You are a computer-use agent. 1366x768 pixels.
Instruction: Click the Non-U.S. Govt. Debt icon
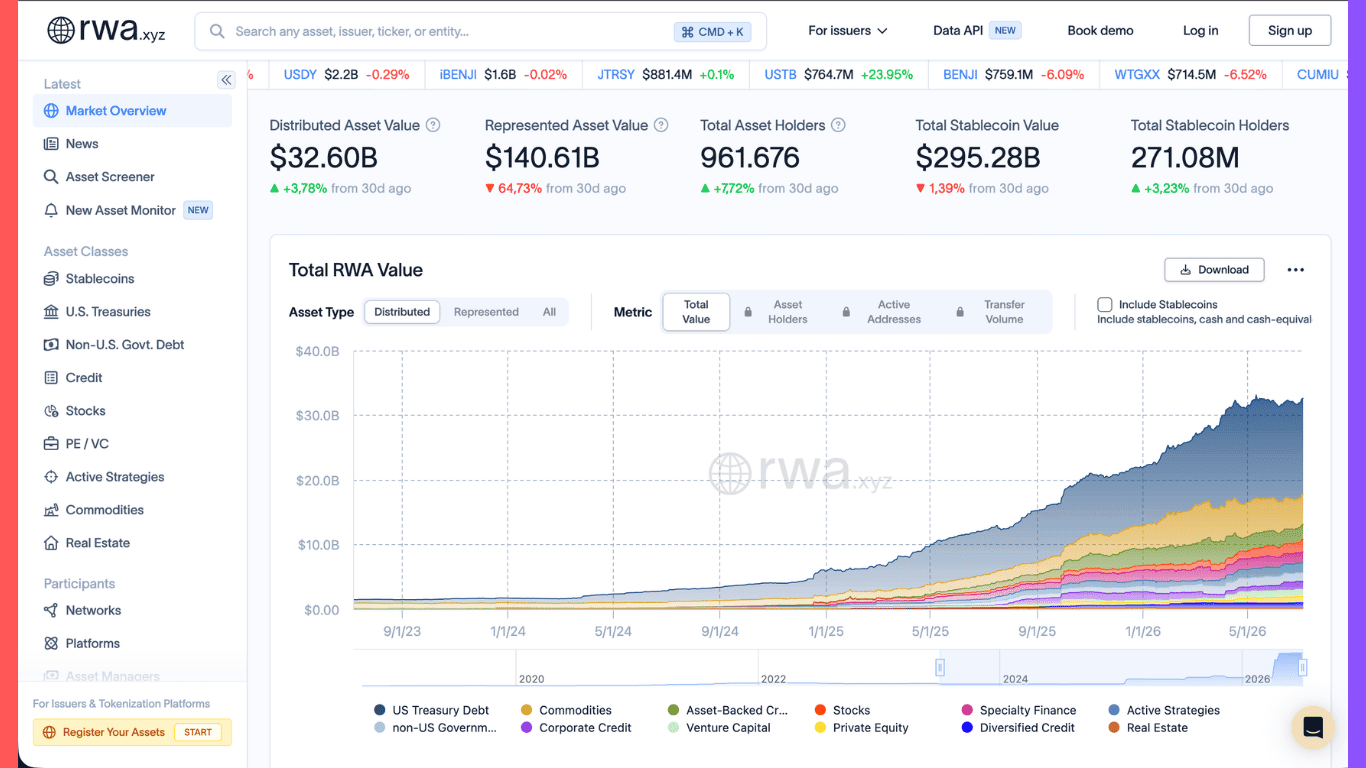(x=51, y=345)
